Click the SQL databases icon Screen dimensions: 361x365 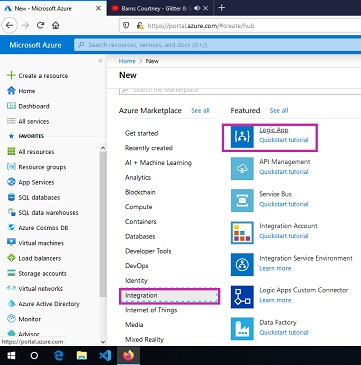click(x=11, y=197)
